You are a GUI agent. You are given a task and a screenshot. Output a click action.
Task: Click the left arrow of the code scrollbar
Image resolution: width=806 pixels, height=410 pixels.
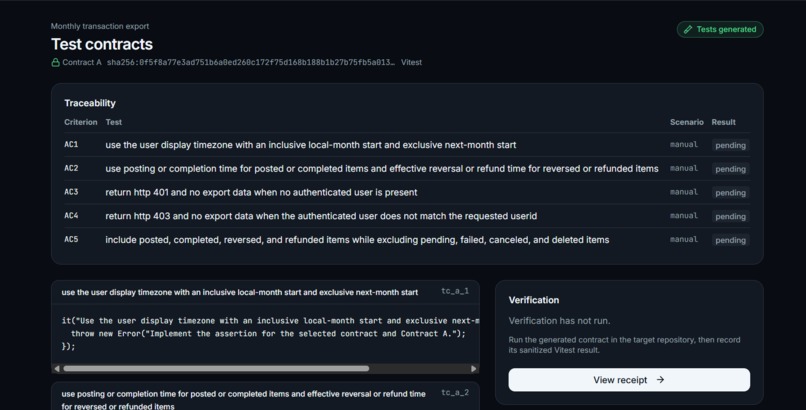tap(57, 368)
